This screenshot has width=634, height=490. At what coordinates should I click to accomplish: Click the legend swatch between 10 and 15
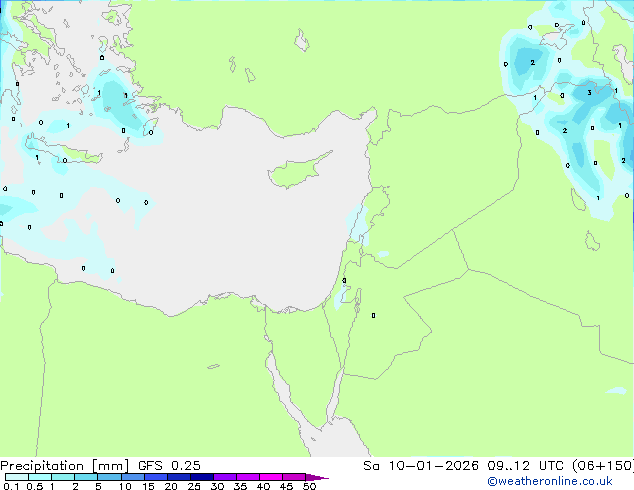click(133, 477)
